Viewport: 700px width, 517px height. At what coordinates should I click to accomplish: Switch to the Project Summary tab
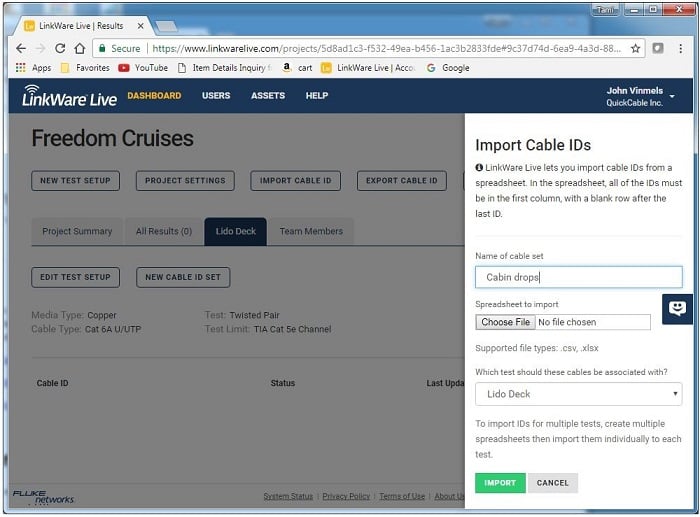[77, 231]
